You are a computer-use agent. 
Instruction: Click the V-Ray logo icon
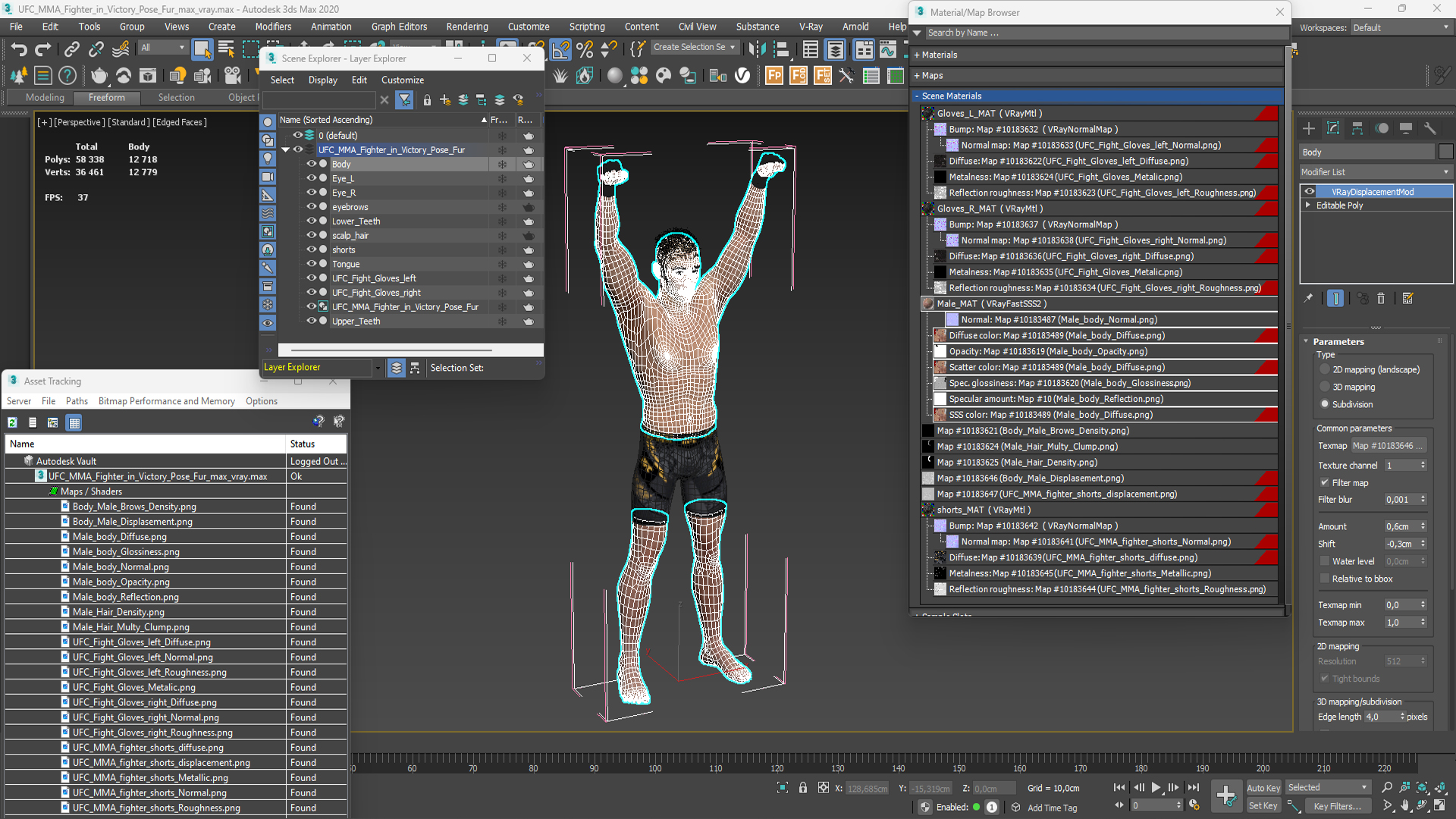pyautogui.click(x=742, y=75)
